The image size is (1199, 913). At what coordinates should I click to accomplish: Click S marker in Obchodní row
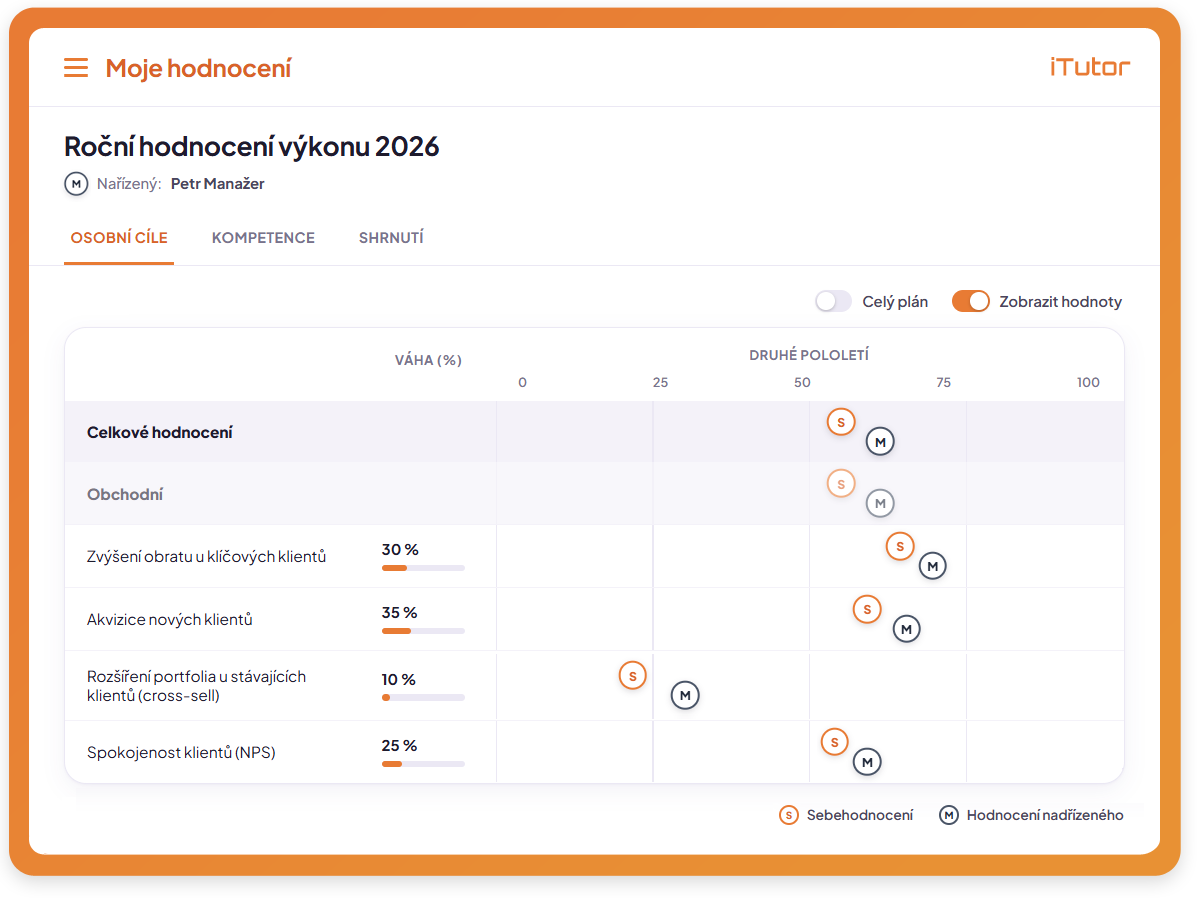click(841, 484)
